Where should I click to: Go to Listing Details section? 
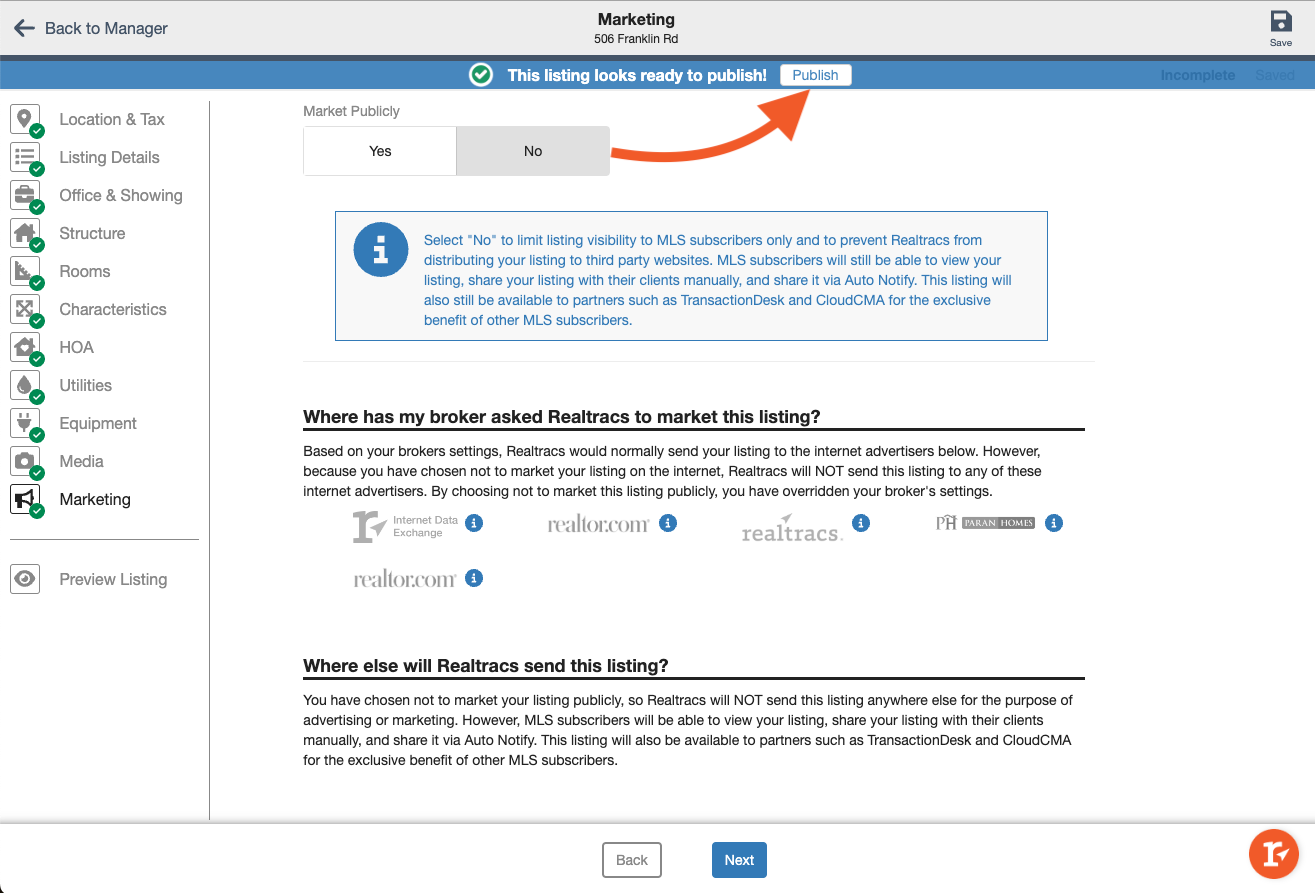pyautogui.click(x=109, y=157)
